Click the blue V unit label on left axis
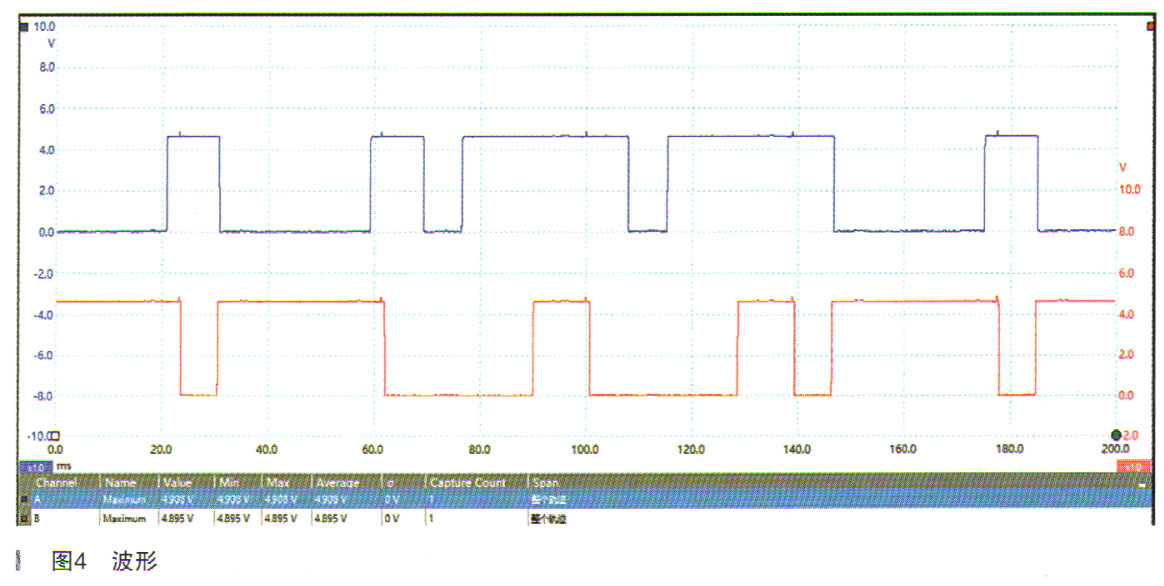This screenshot has height=586, width=1164. point(50,44)
